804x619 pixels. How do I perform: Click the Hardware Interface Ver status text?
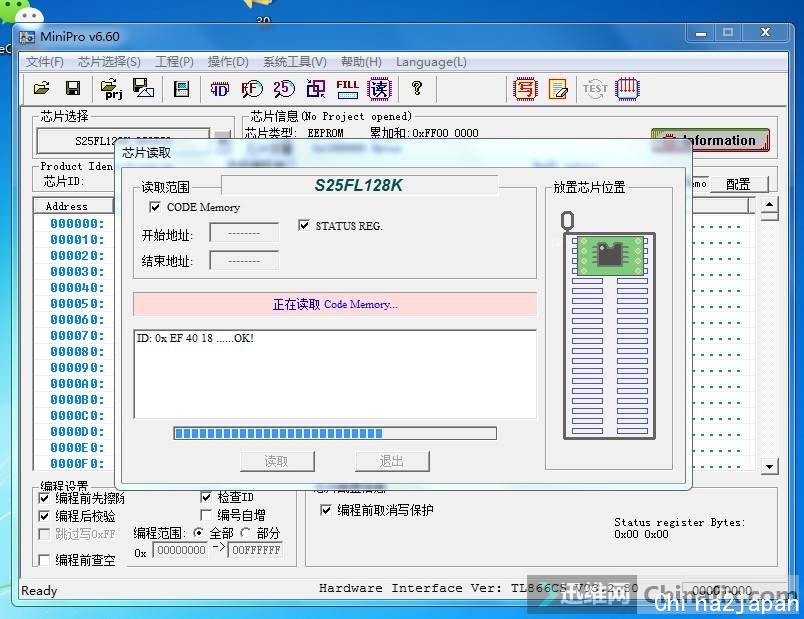(x=478, y=588)
